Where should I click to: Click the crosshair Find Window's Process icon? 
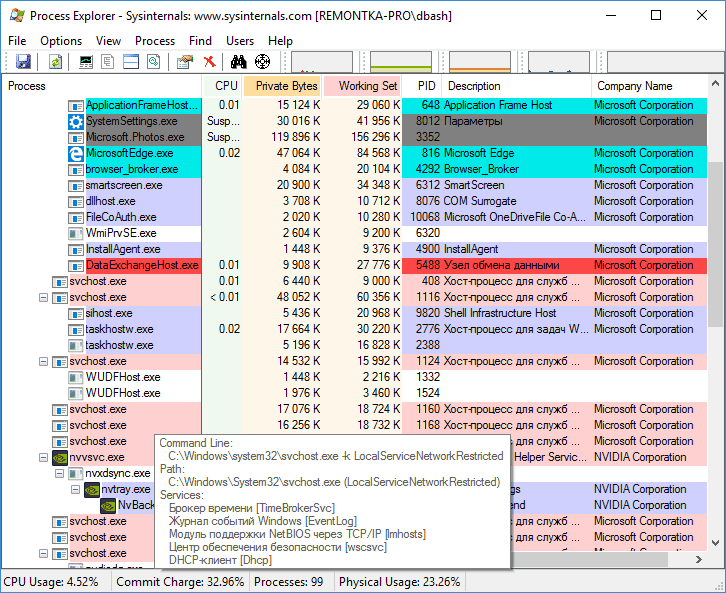click(263, 62)
